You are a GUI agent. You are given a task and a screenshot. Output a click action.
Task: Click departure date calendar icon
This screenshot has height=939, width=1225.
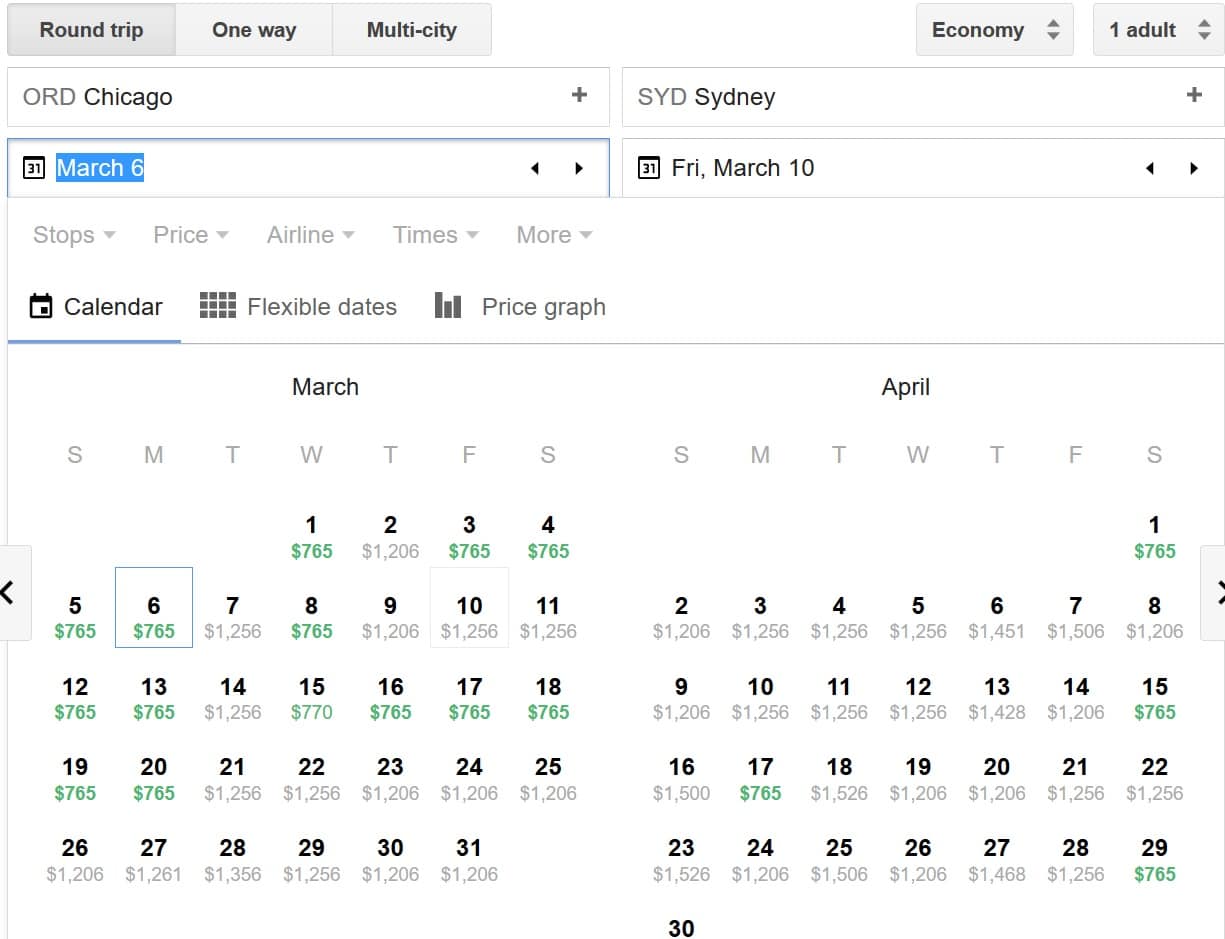coord(33,168)
